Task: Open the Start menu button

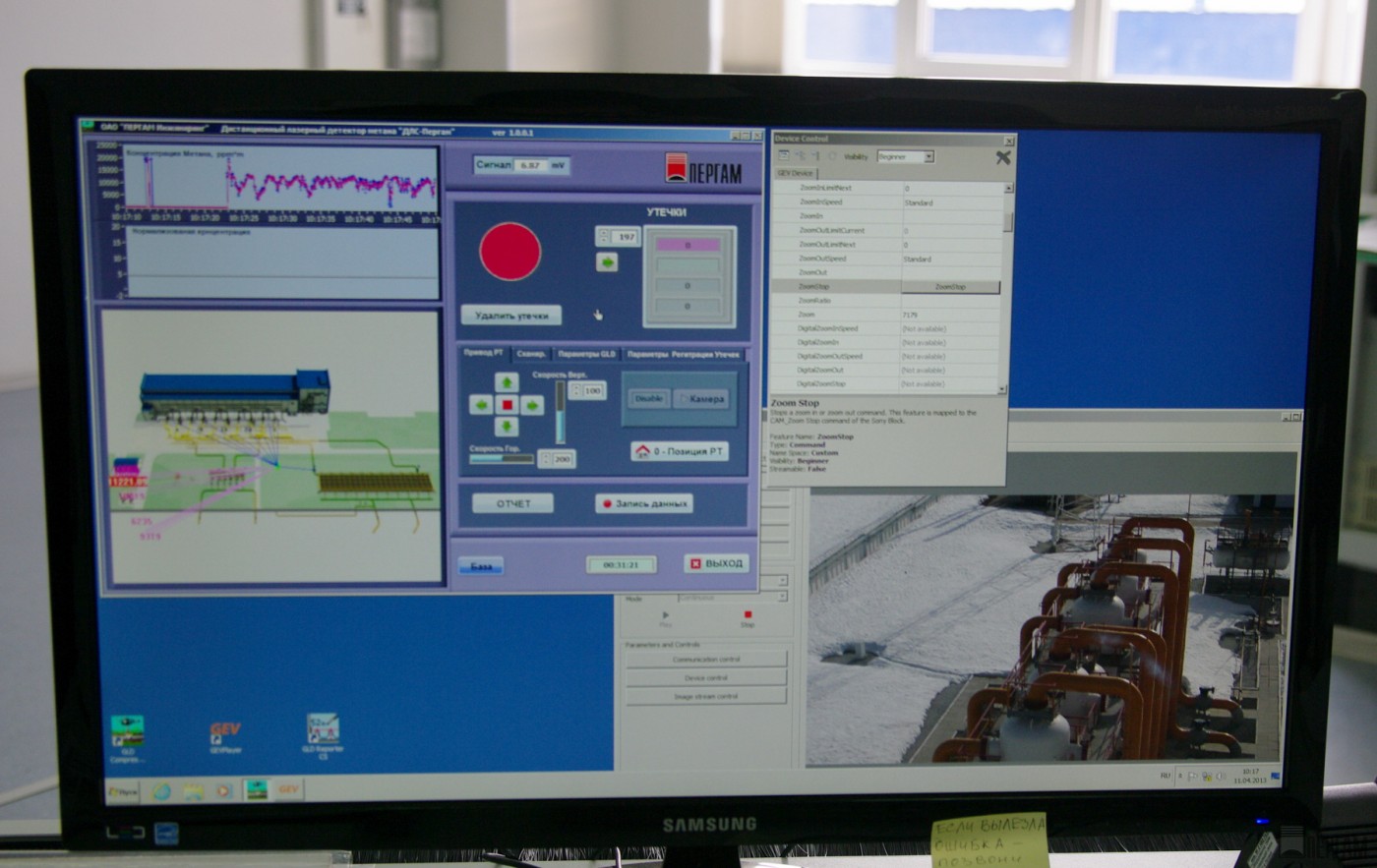Action: [x=124, y=791]
